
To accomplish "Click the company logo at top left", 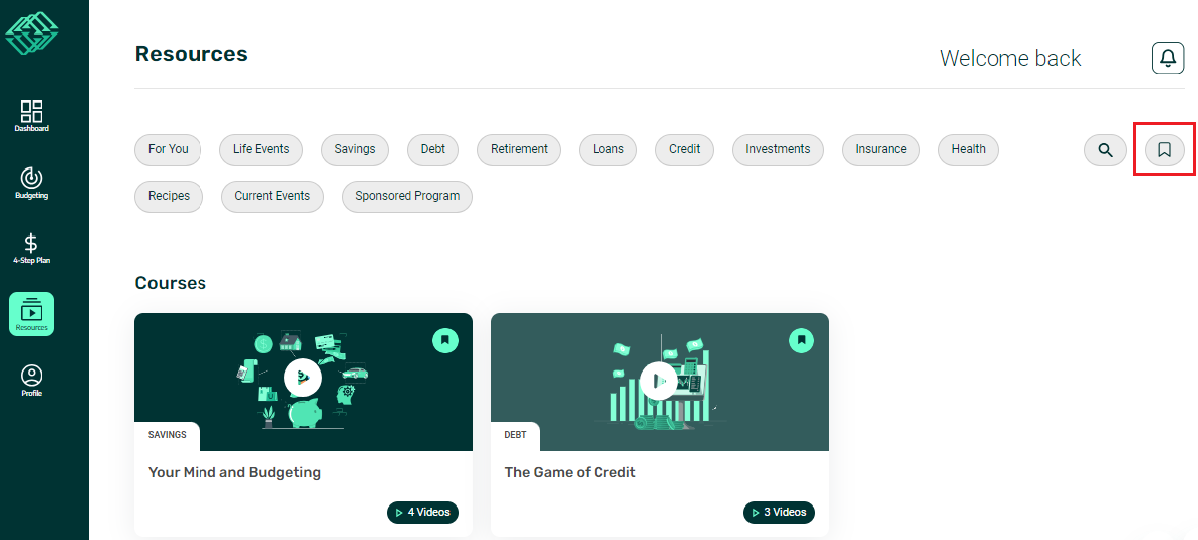I will pyautogui.click(x=32, y=33).
